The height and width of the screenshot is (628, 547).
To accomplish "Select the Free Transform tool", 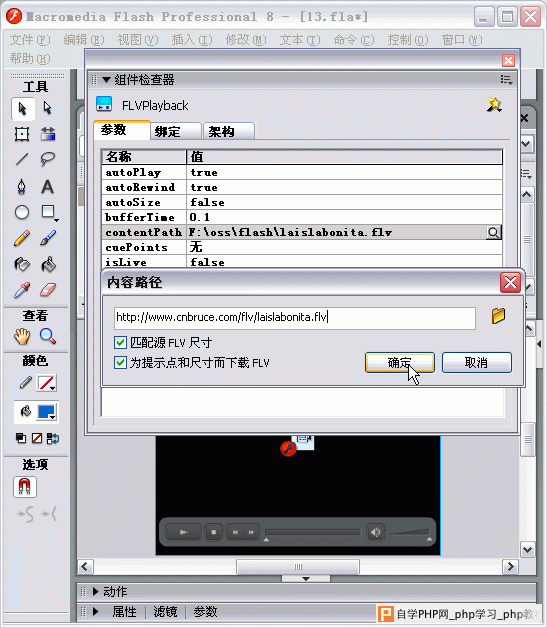I will tap(22, 134).
